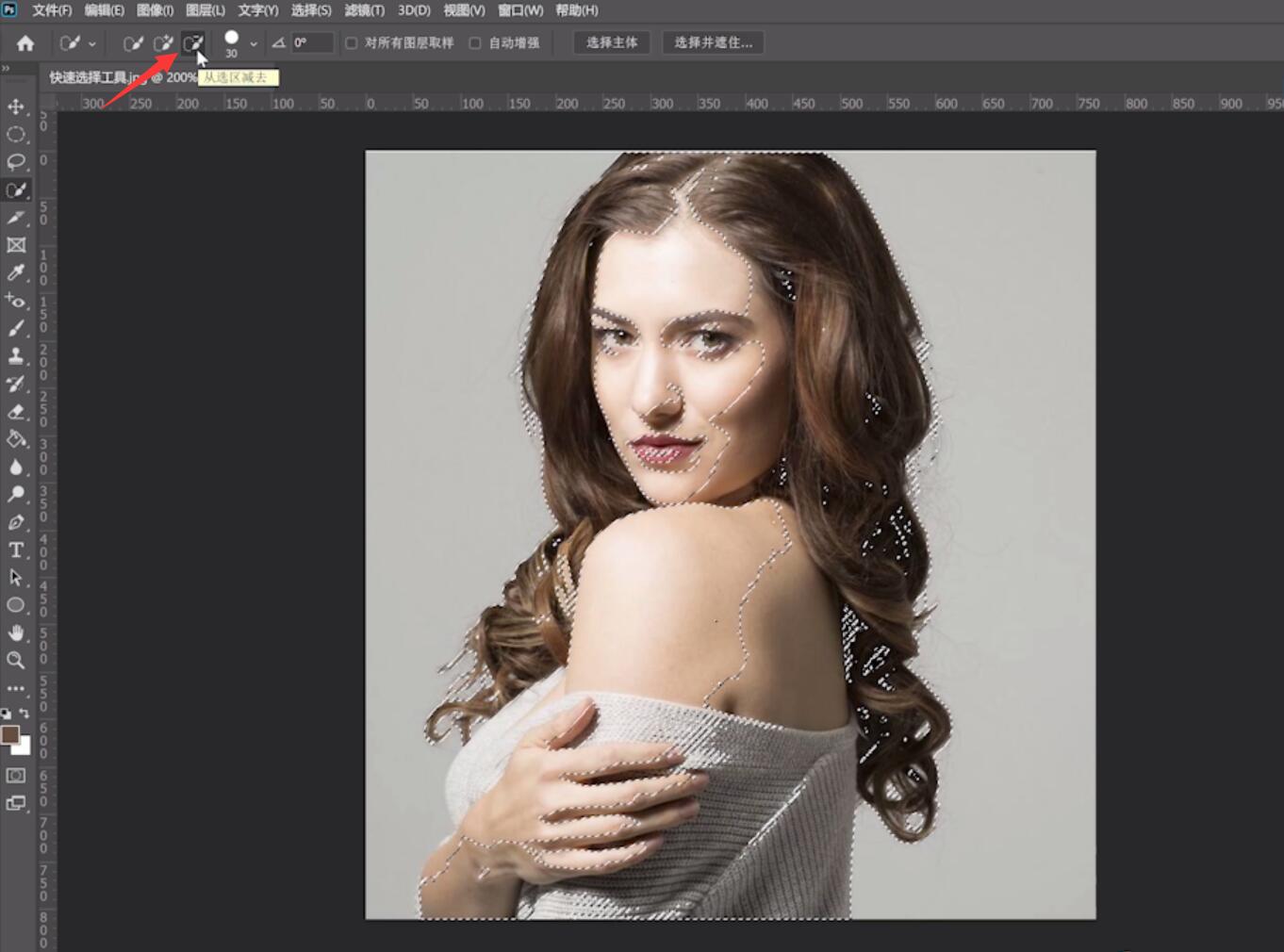The width and height of the screenshot is (1284, 952).
Task: Open the 图像(I) menu
Action: click(x=155, y=10)
